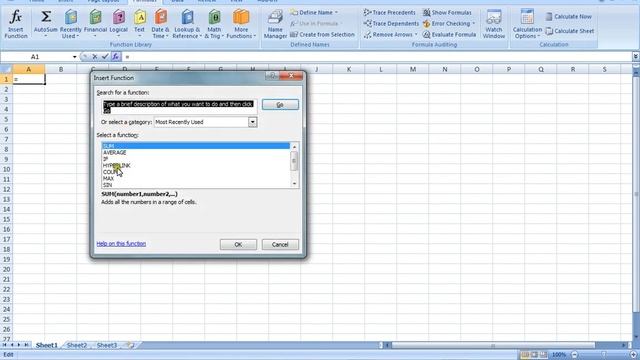640x360 pixels.
Task: Open Help on this function link
Action: (x=121, y=244)
